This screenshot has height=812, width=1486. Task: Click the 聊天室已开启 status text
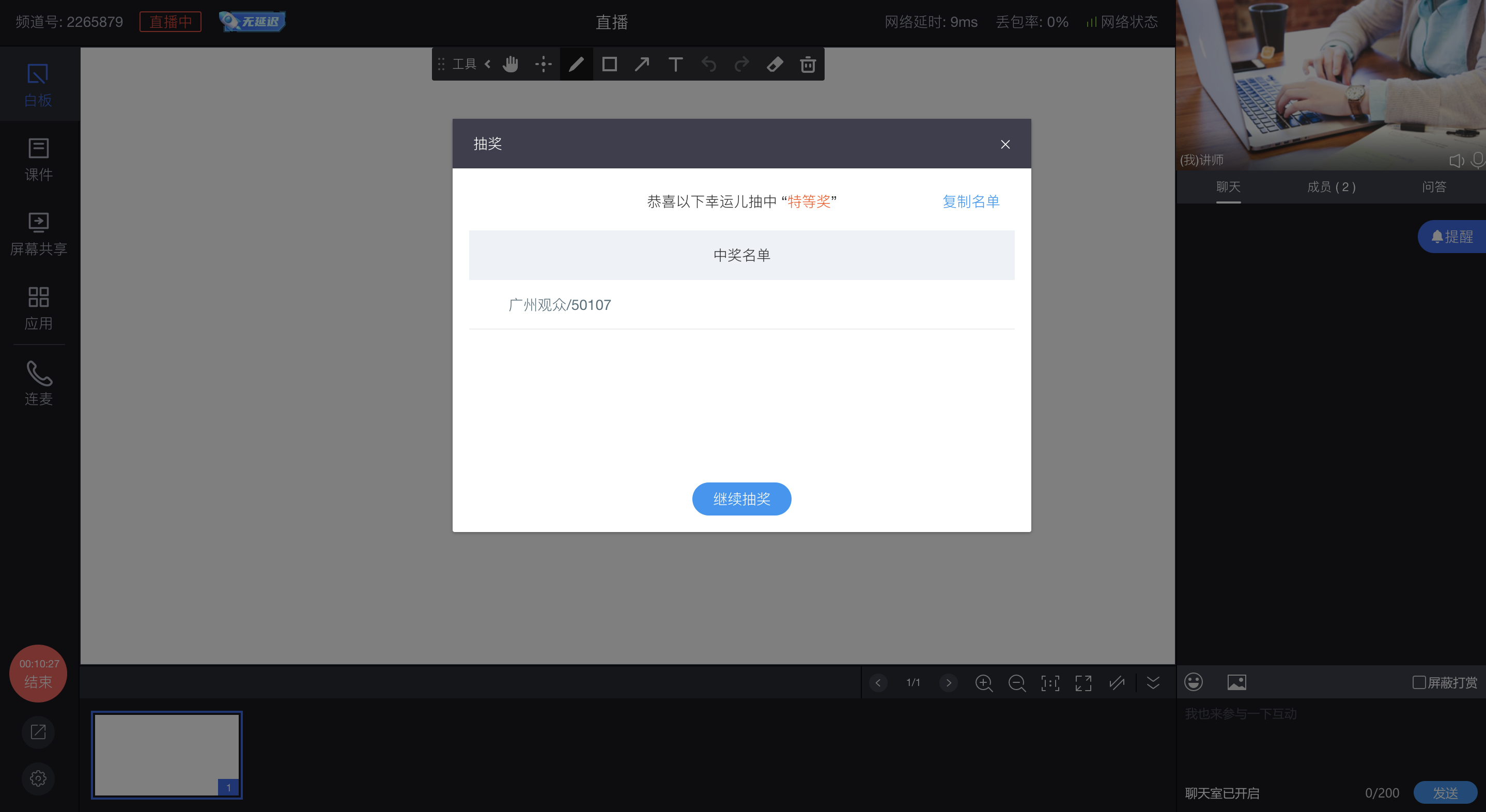click(x=1222, y=793)
